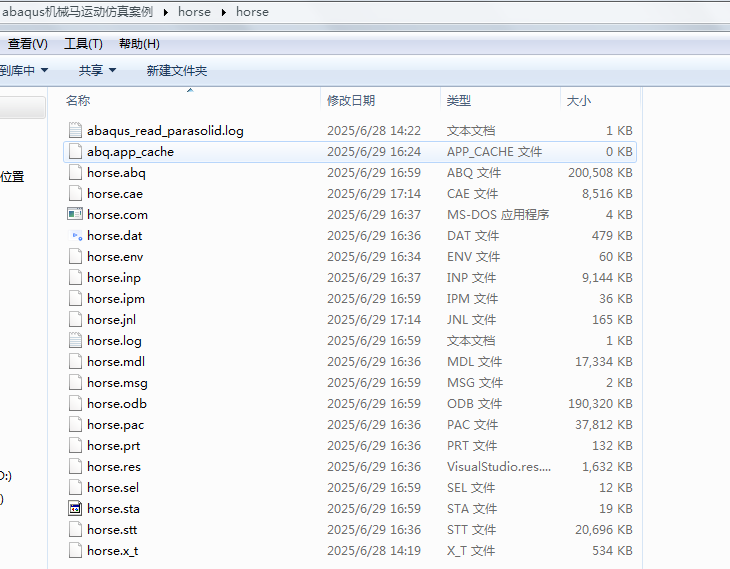The height and width of the screenshot is (569, 730).
Task: Click the 200,508 KB size of horse.abq
Action: 600,173
